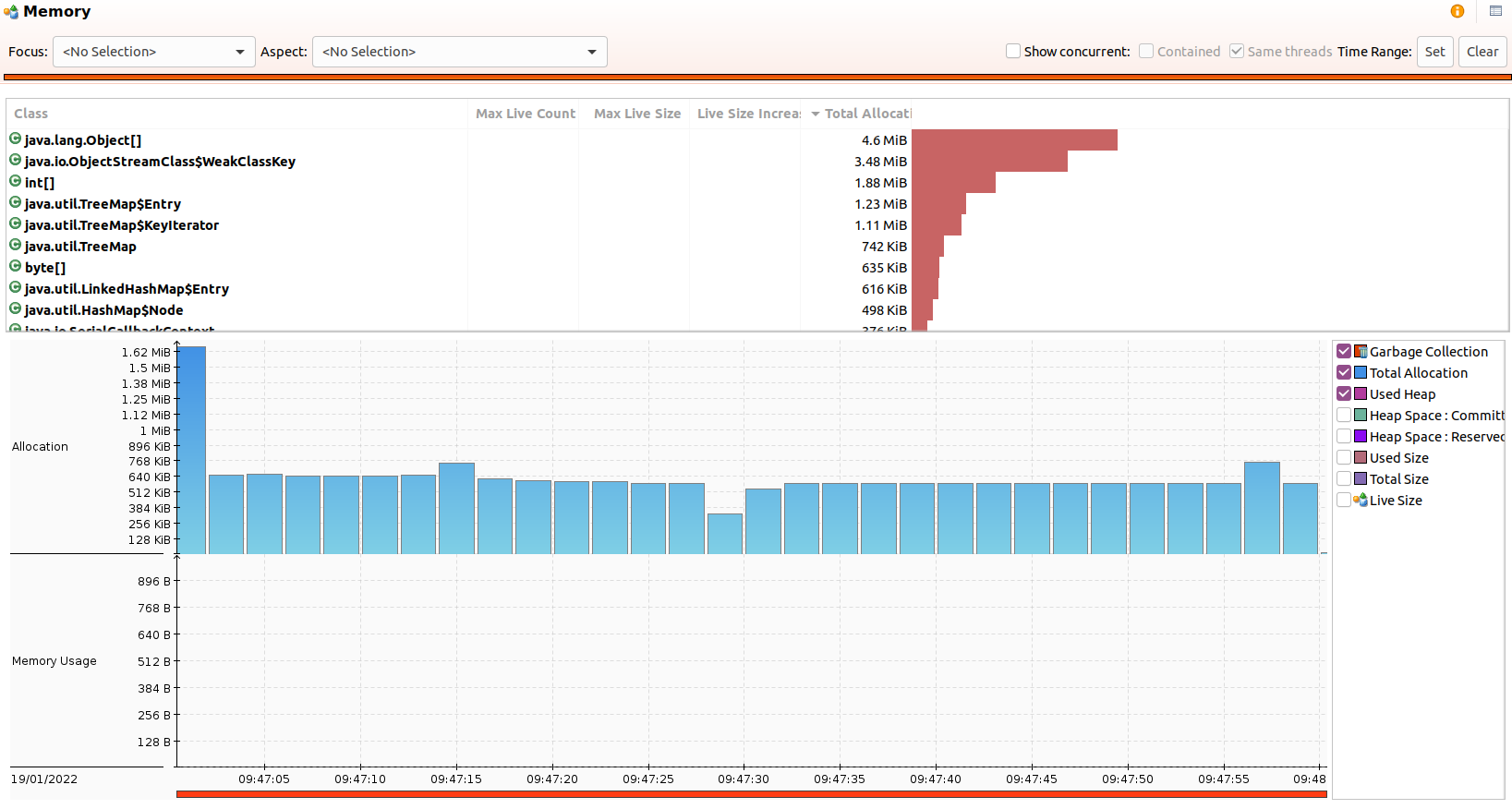Screen dimensions: 1512x809
Task: Select the java.lang.Object[] class icon
Action: point(16,139)
